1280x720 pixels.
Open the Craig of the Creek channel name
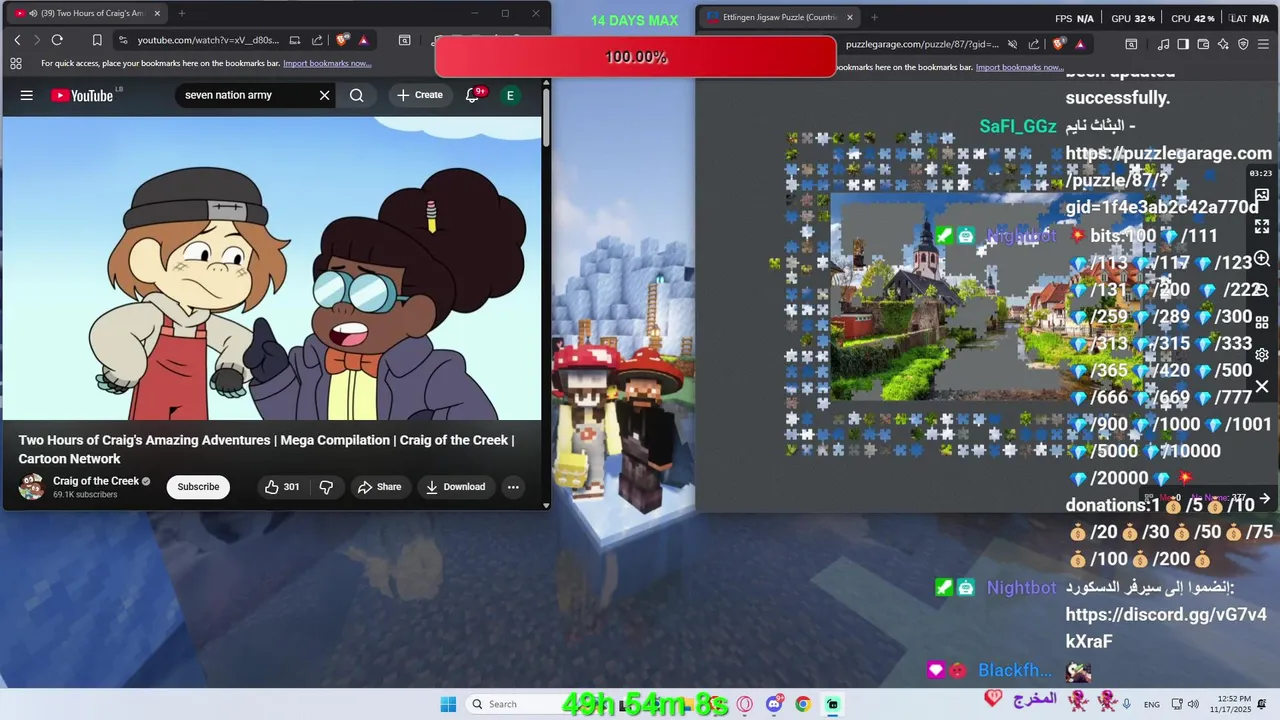tap(96, 481)
